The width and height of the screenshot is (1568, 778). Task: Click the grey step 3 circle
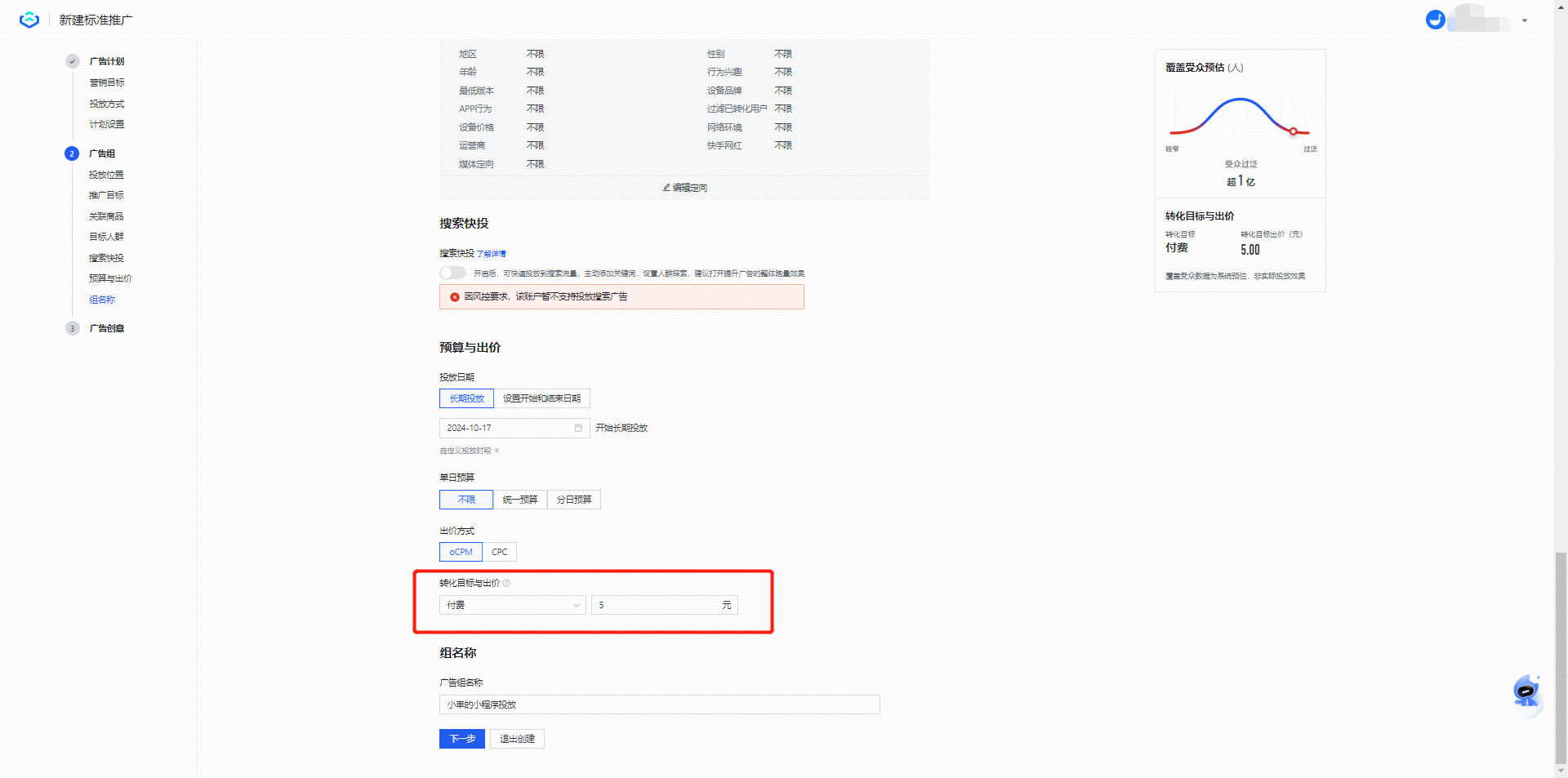click(x=72, y=328)
